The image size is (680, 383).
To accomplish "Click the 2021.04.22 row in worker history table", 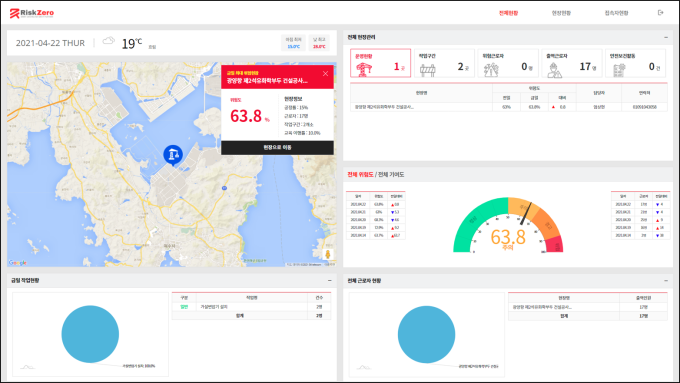I will (x=641, y=204).
